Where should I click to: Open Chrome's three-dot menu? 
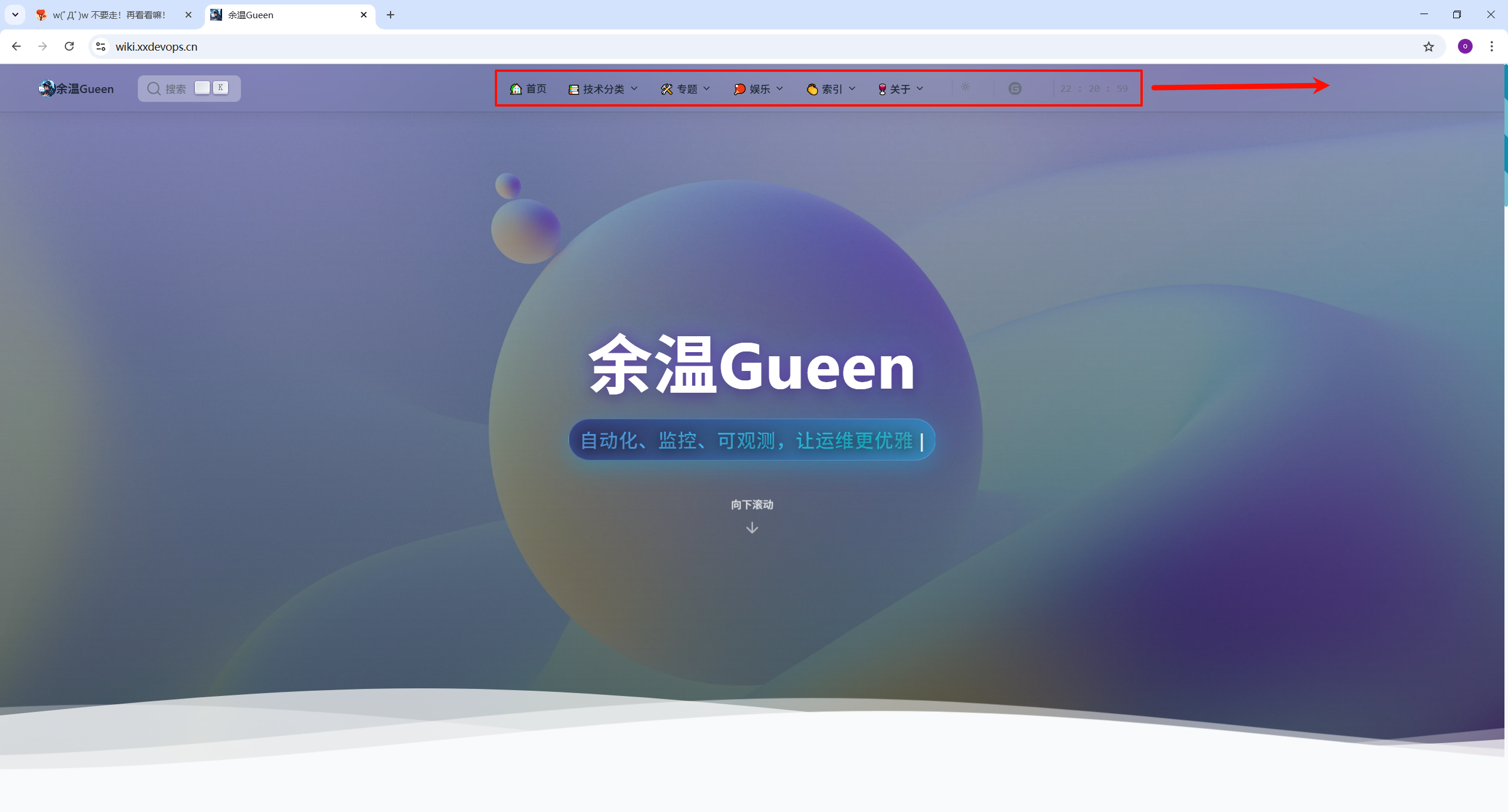coord(1492,47)
